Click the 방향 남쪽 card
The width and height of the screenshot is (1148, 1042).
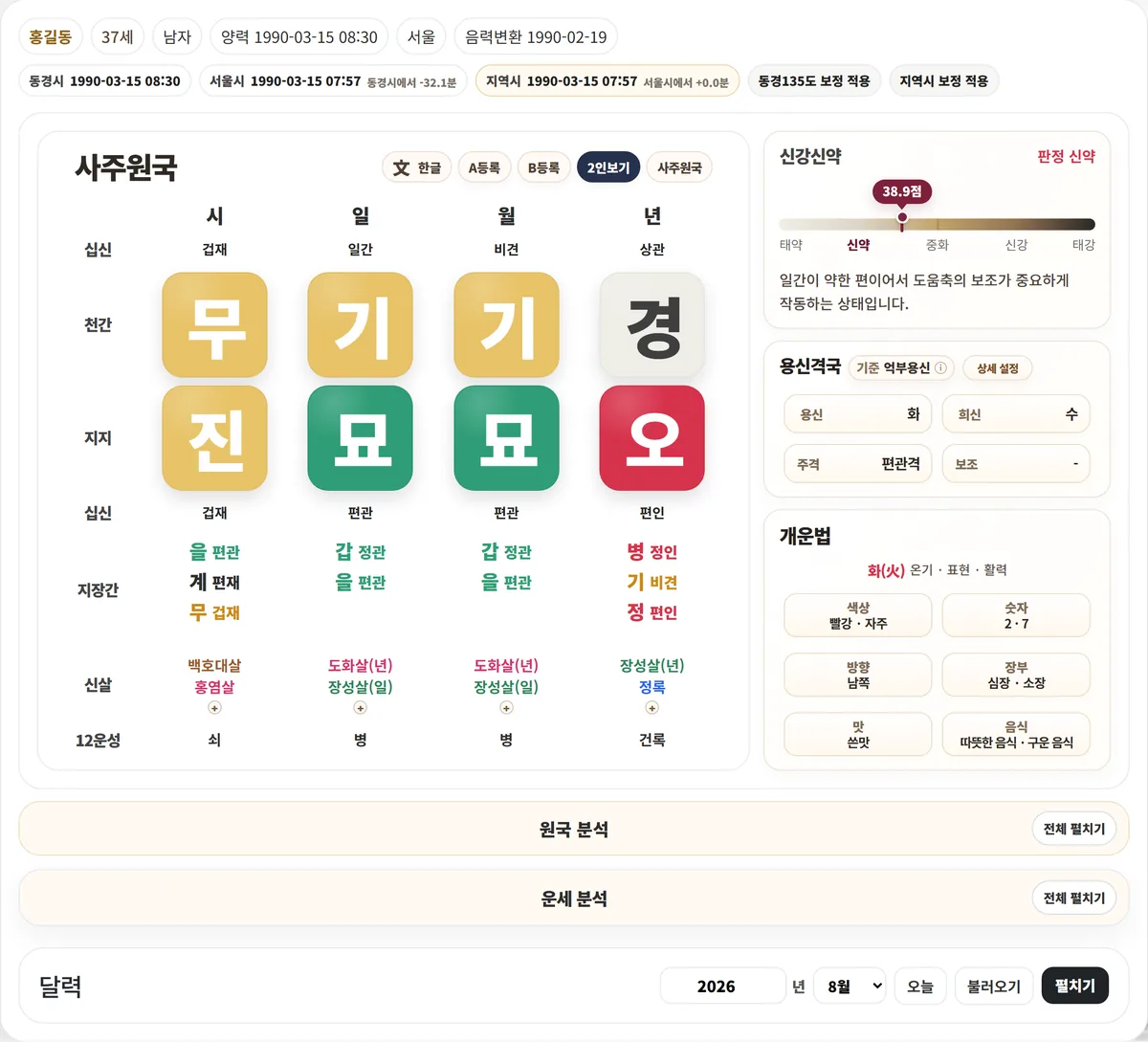[858, 675]
